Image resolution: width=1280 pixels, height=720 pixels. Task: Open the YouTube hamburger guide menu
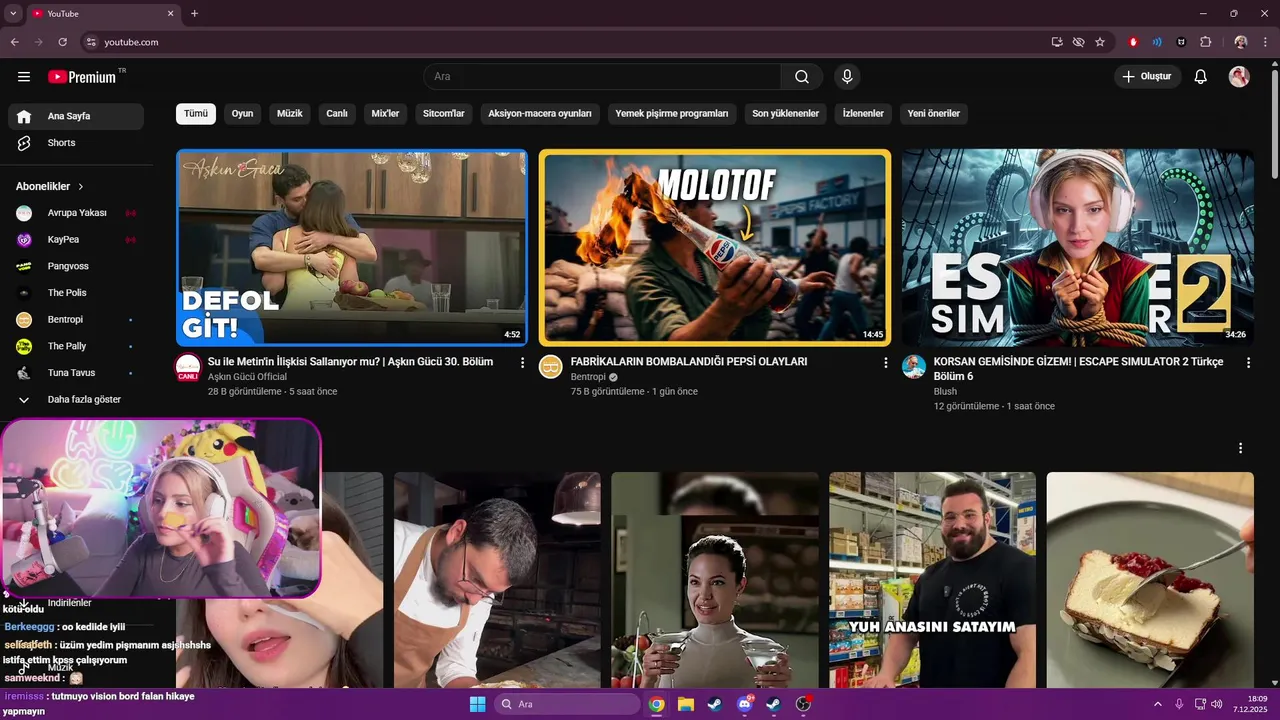(x=24, y=77)
